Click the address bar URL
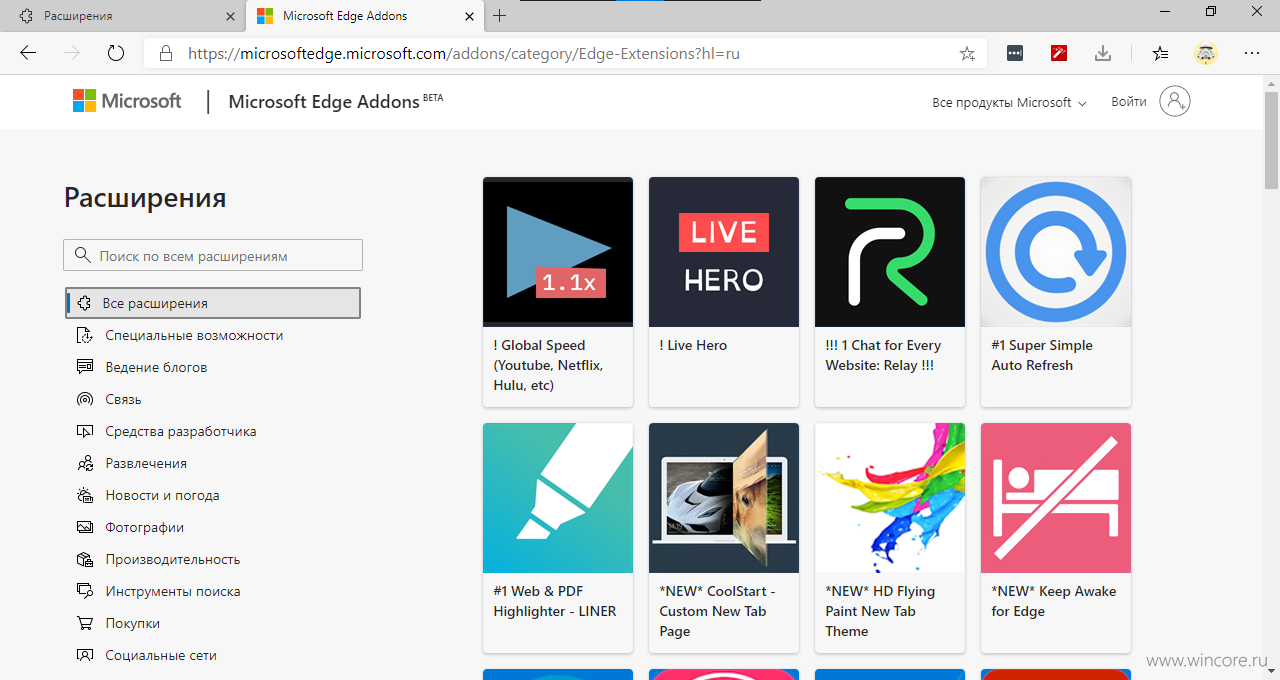The image size is (1280, 680). 464,54
